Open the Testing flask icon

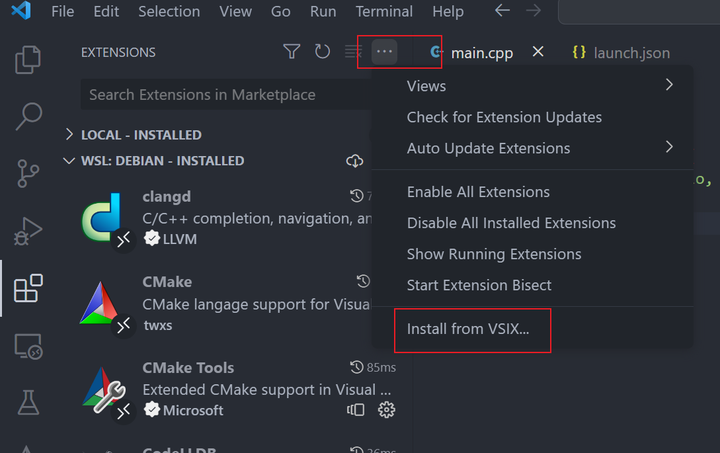point(28,403)
